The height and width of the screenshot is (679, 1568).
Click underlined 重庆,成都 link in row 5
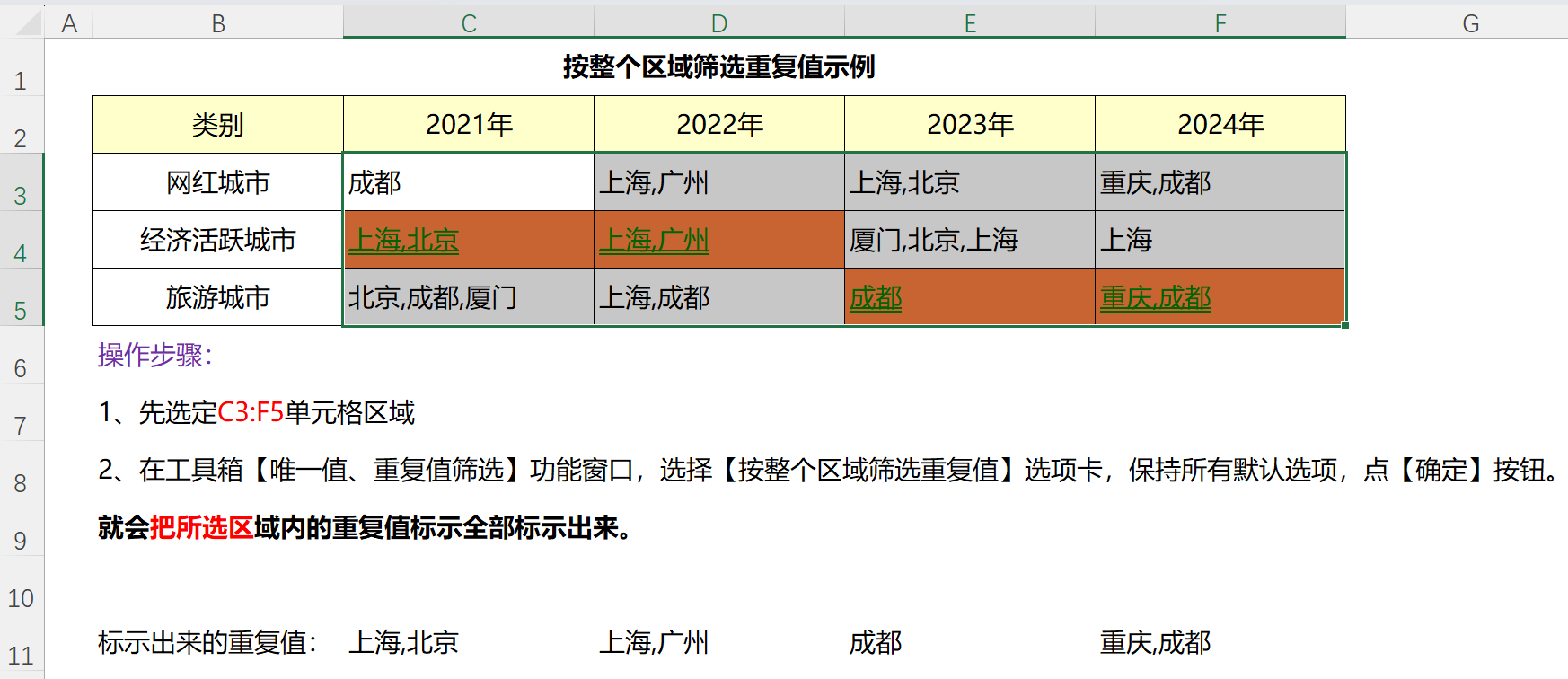coord(1155,297)
